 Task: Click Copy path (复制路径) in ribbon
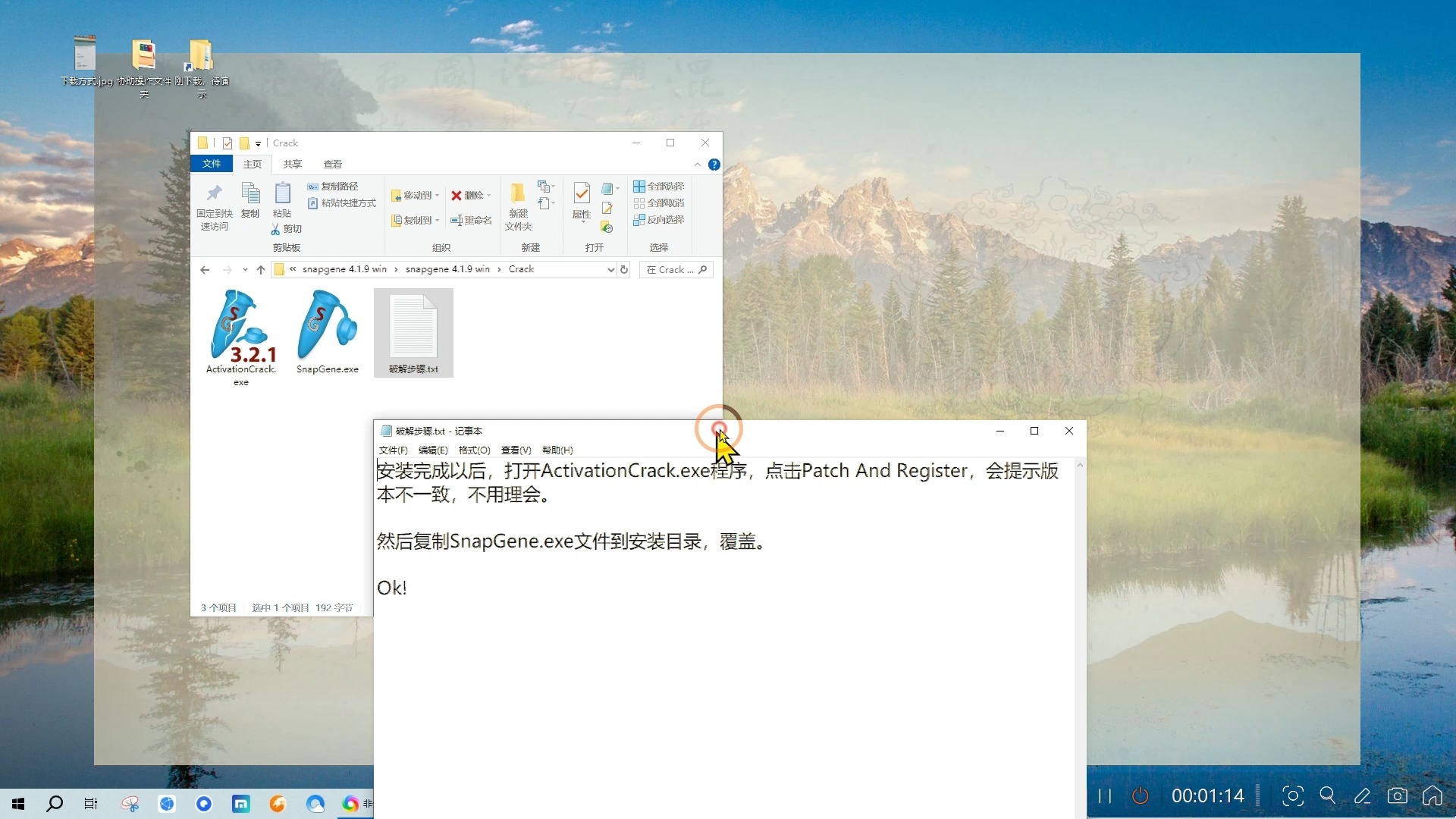pos(333,187)
